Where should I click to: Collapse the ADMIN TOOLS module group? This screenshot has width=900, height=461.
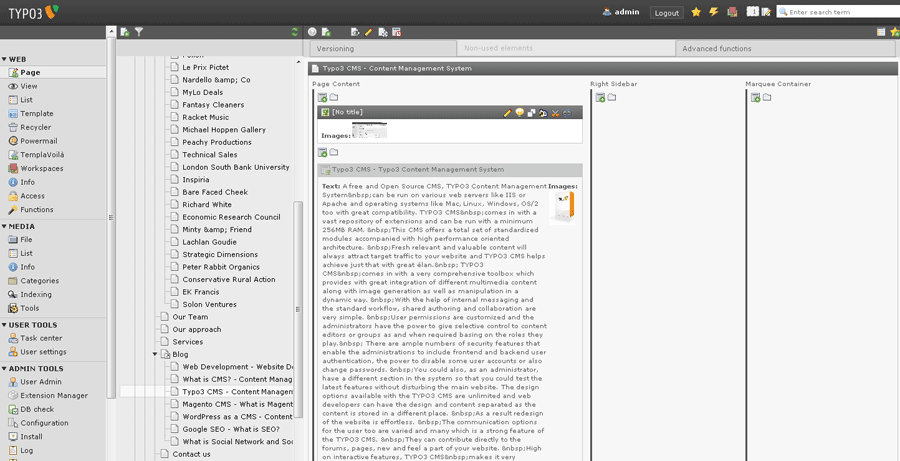tap(3, 369)
